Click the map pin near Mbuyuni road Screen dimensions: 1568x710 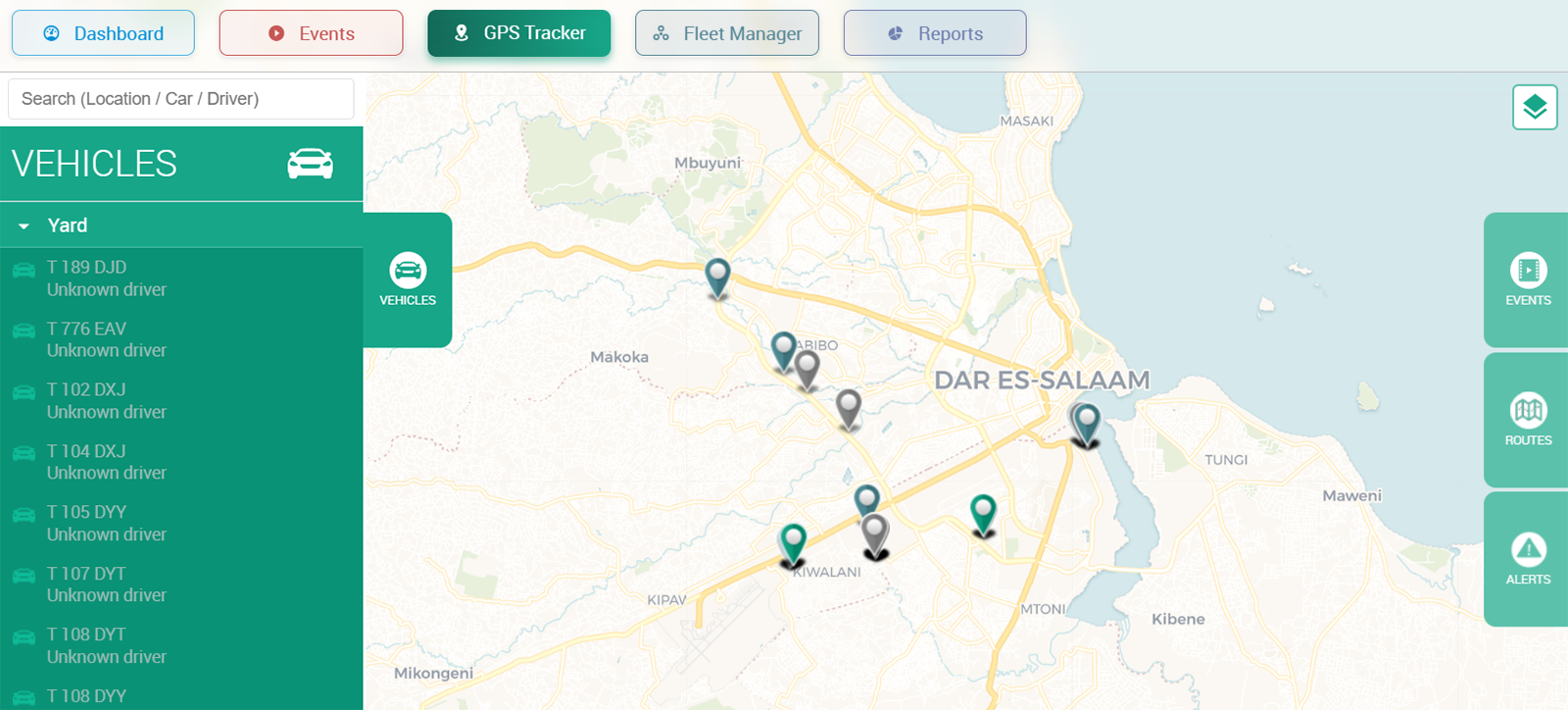tap(718, 276)
